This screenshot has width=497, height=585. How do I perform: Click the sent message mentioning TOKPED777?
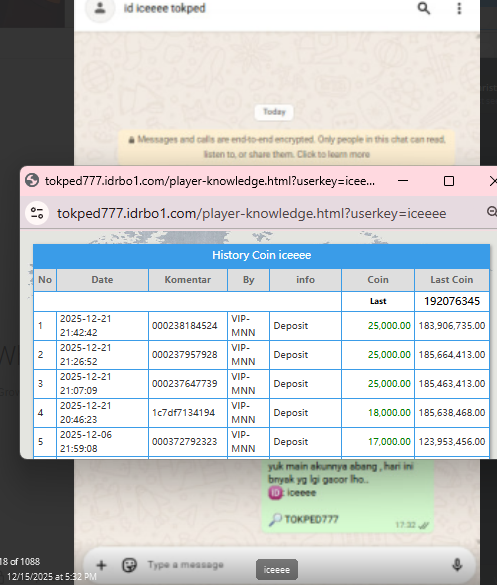click(347, 495)
